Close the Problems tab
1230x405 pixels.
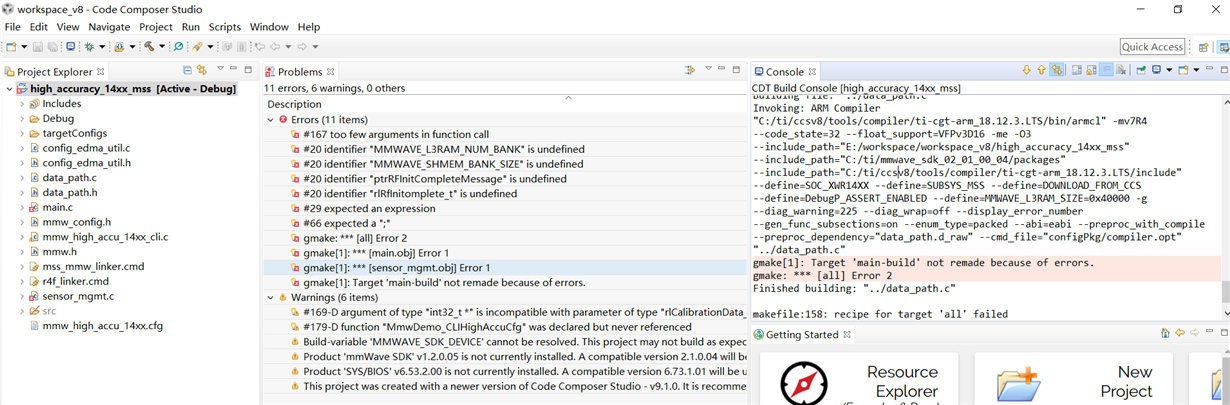click(331, 72)
